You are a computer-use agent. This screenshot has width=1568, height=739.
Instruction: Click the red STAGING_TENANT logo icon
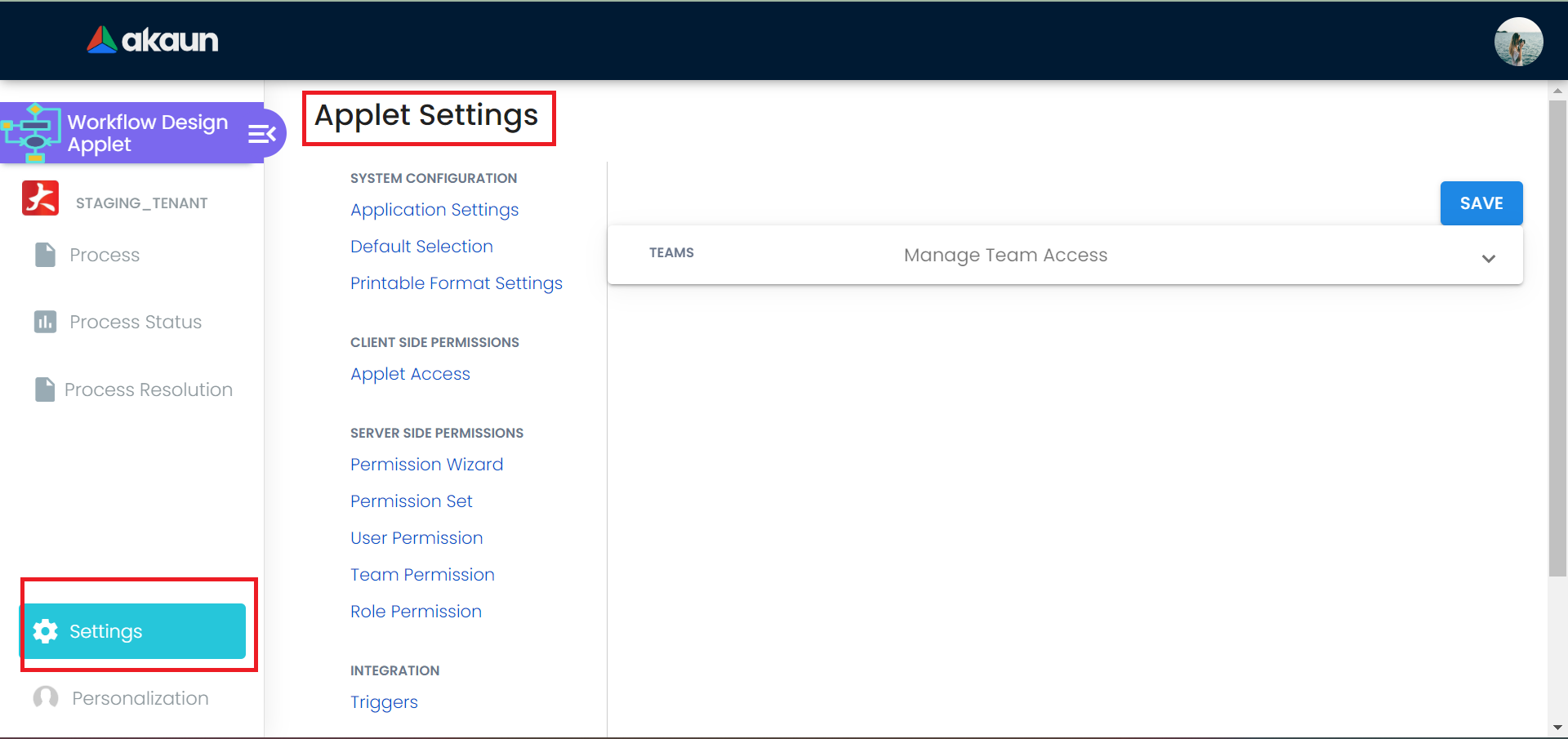coord(41,198)
